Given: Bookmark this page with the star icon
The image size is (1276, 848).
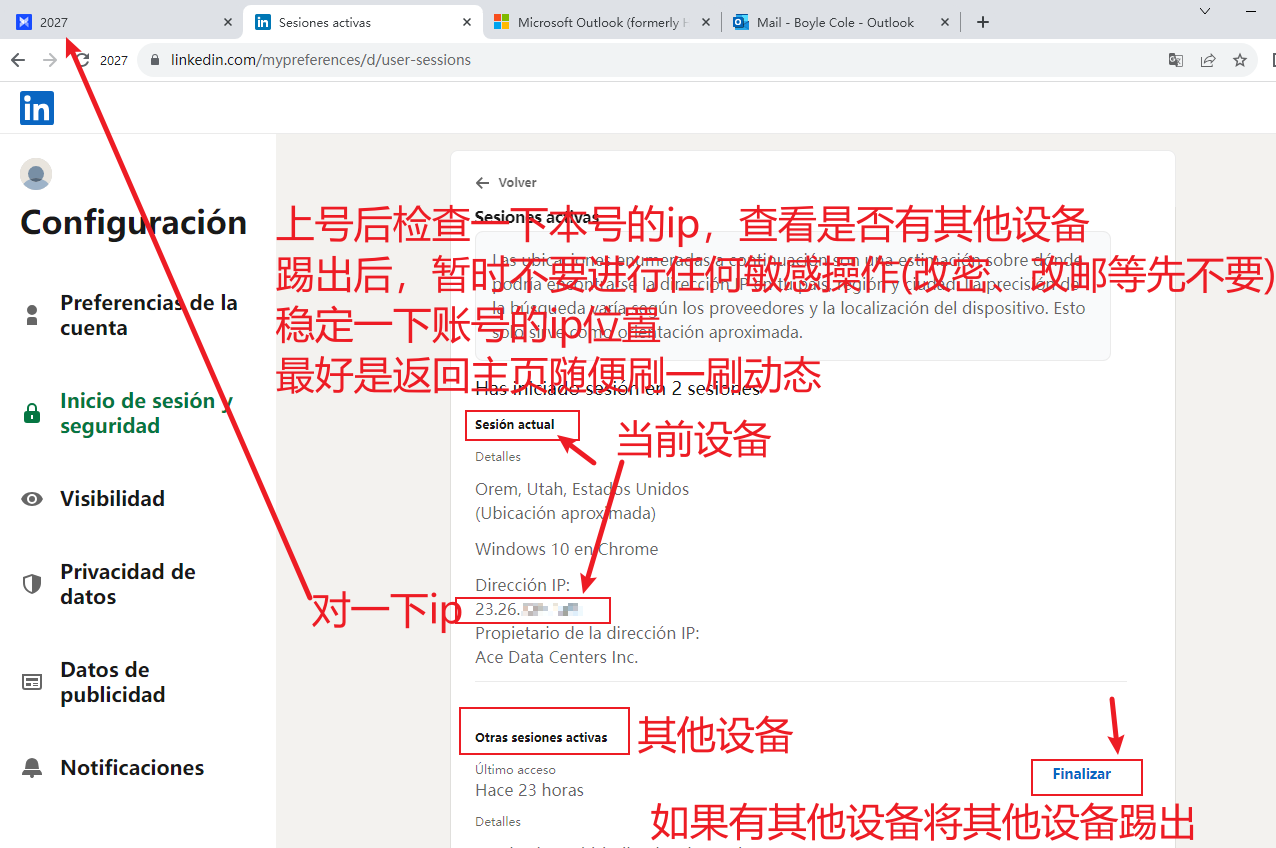Looking at the screenshot, I should point(1240,60).
